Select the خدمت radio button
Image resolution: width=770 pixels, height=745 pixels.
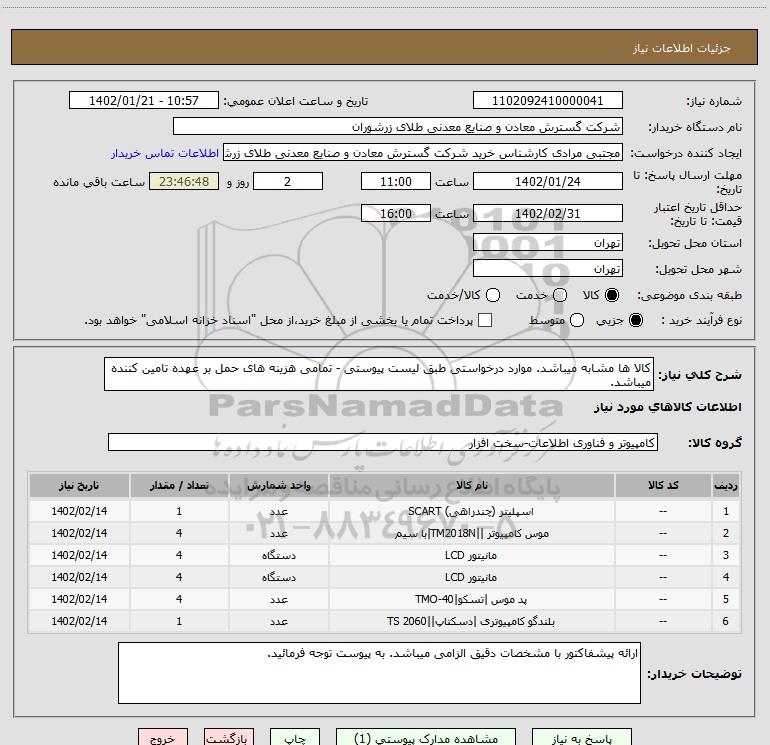pyautogui.click(x=560, y=295)
